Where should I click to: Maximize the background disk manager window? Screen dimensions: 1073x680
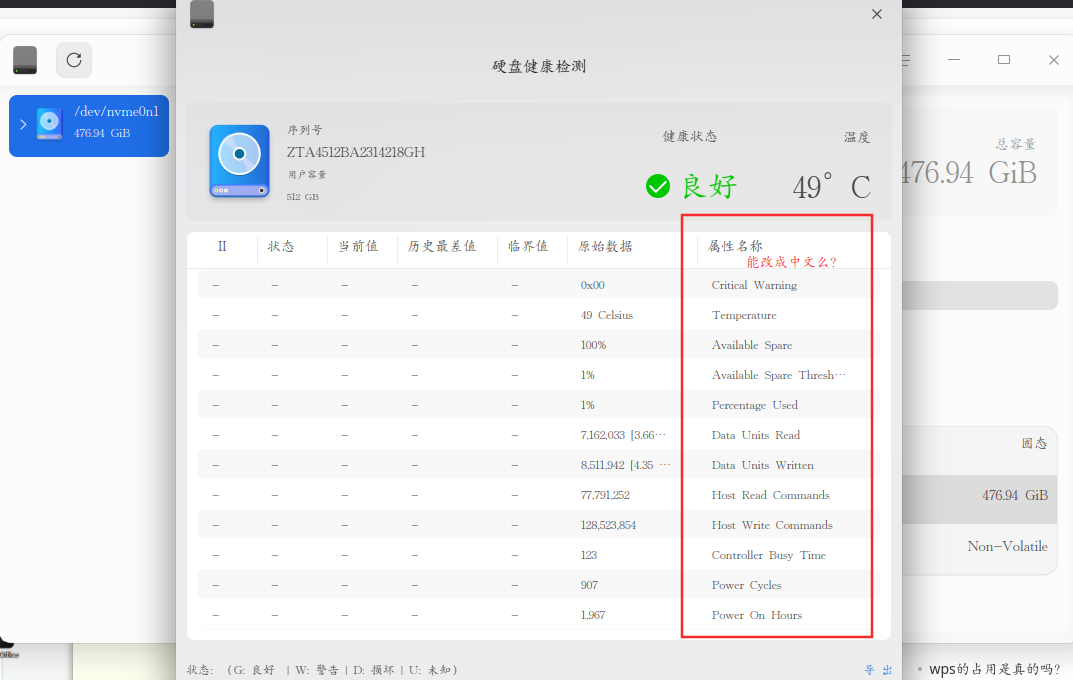tap(1004, 60)
